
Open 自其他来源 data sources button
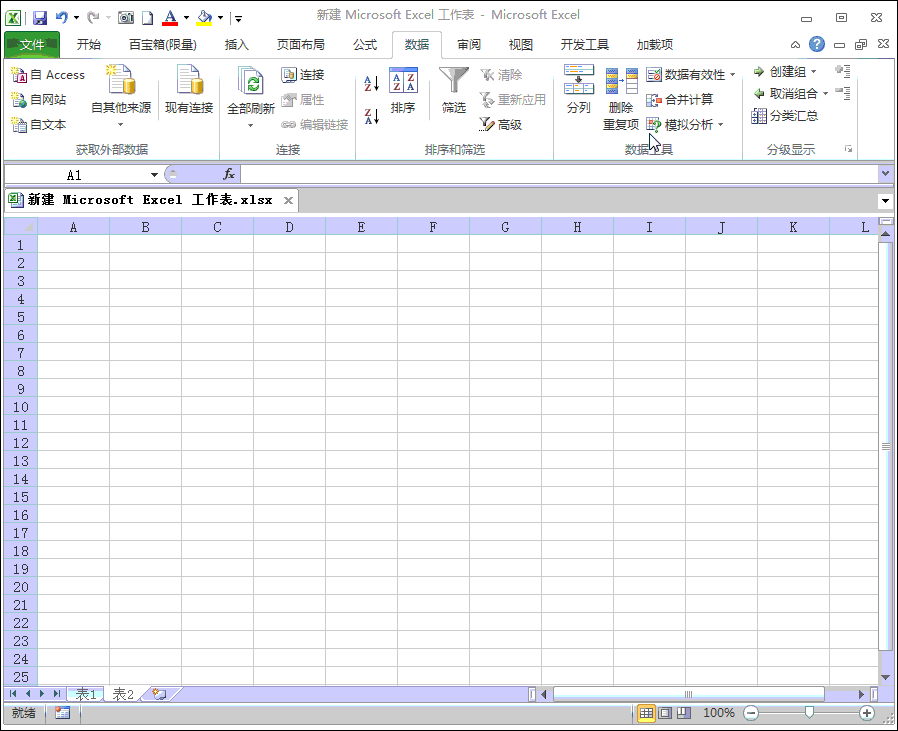click(121, 96)
